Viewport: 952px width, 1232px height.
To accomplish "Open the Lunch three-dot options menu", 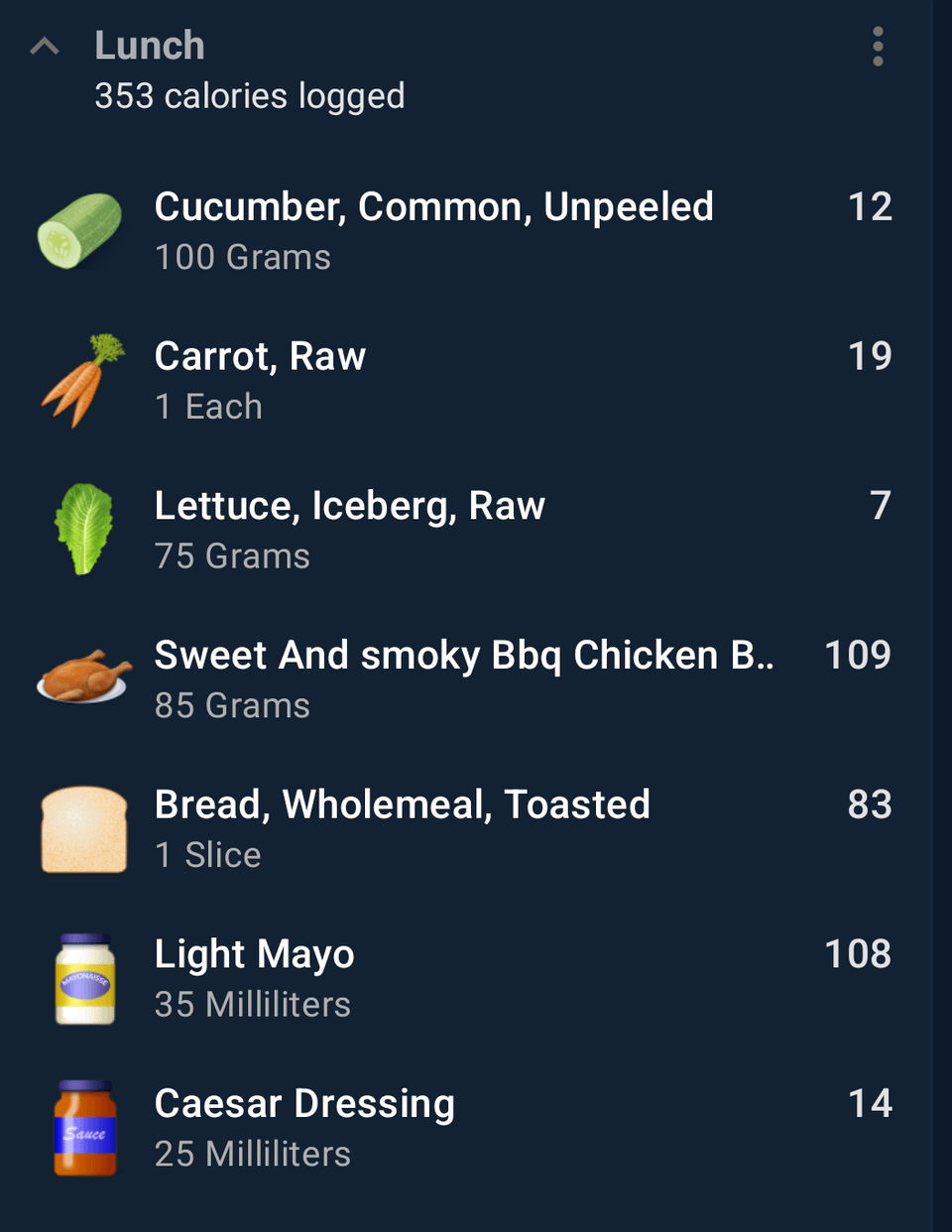I will (x=878, y=47).
